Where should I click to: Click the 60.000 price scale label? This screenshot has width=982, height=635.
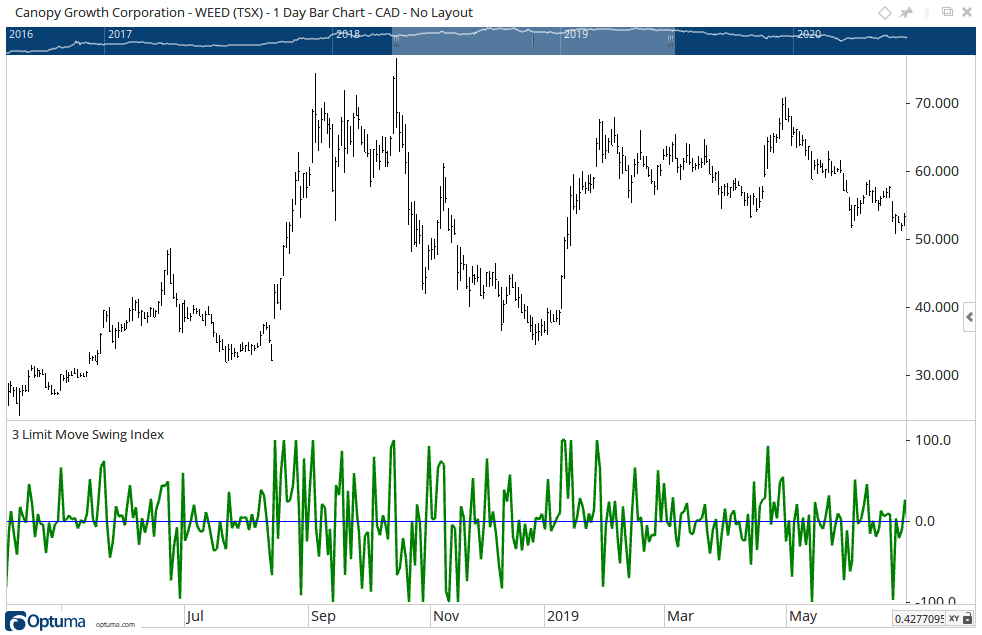(x=937, y=171)
